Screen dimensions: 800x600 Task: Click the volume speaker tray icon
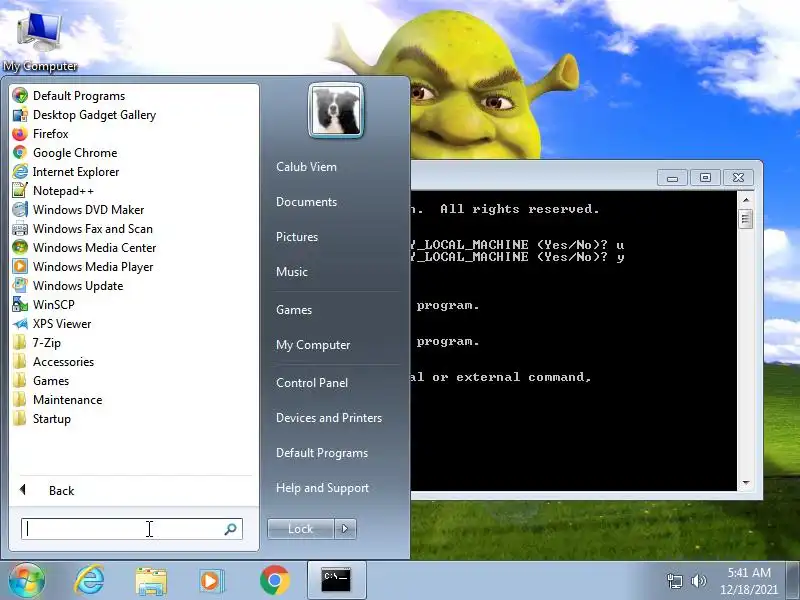pos(698,581)
